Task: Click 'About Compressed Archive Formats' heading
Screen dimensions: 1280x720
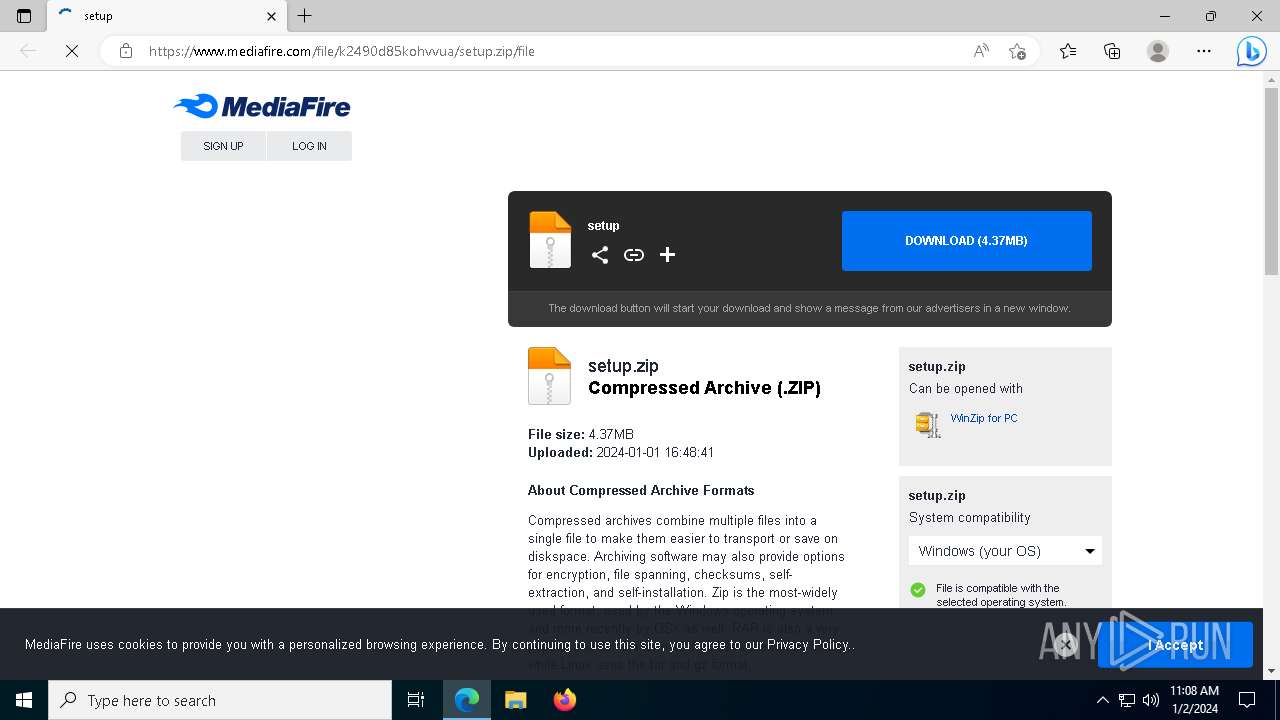Action: pyautogui.click(x=641, y=491)
